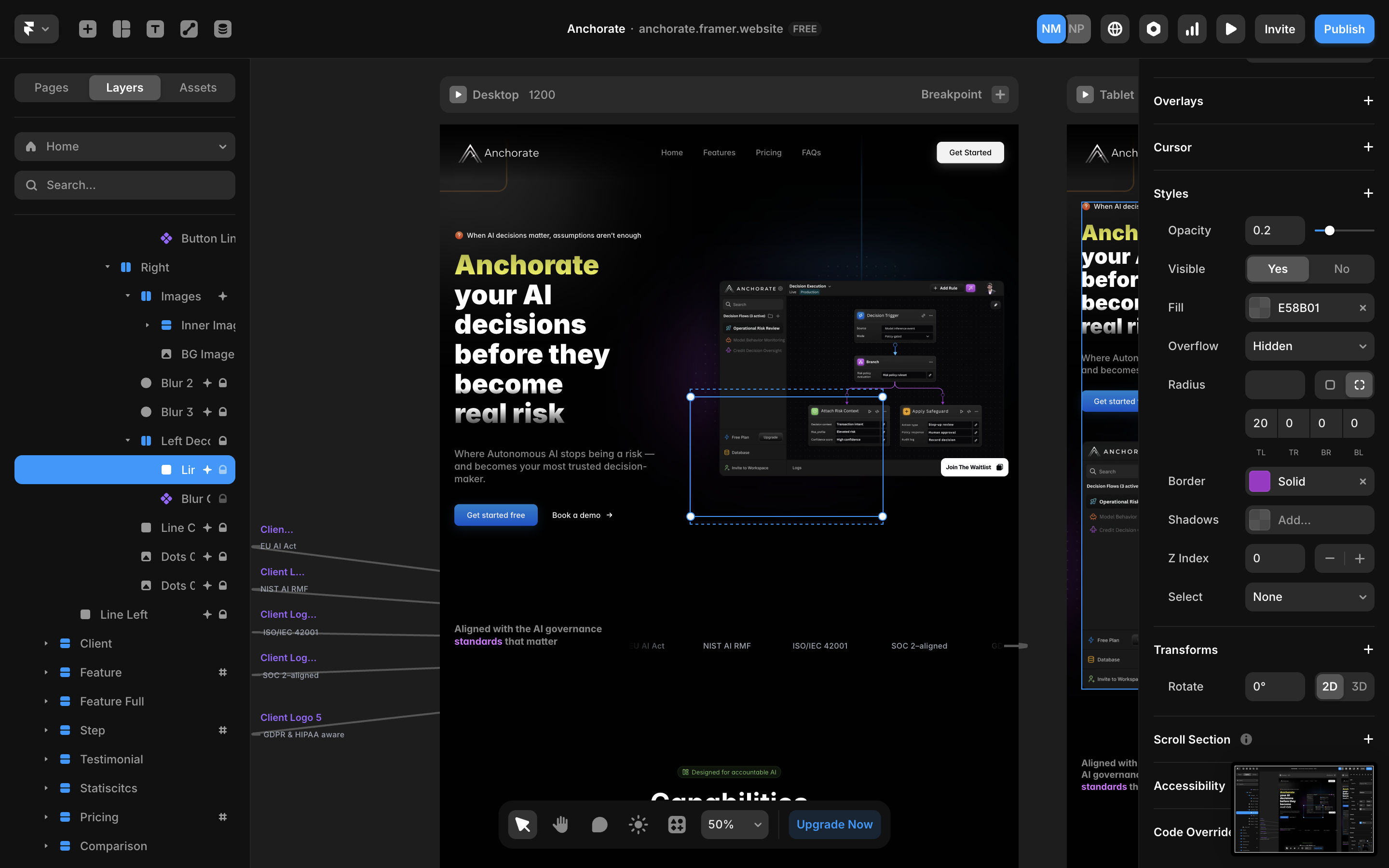Open the Layout tool in top toolbar
Image resolution: width=1389 pixels, height=868 pixels.
tap(121, 29)
